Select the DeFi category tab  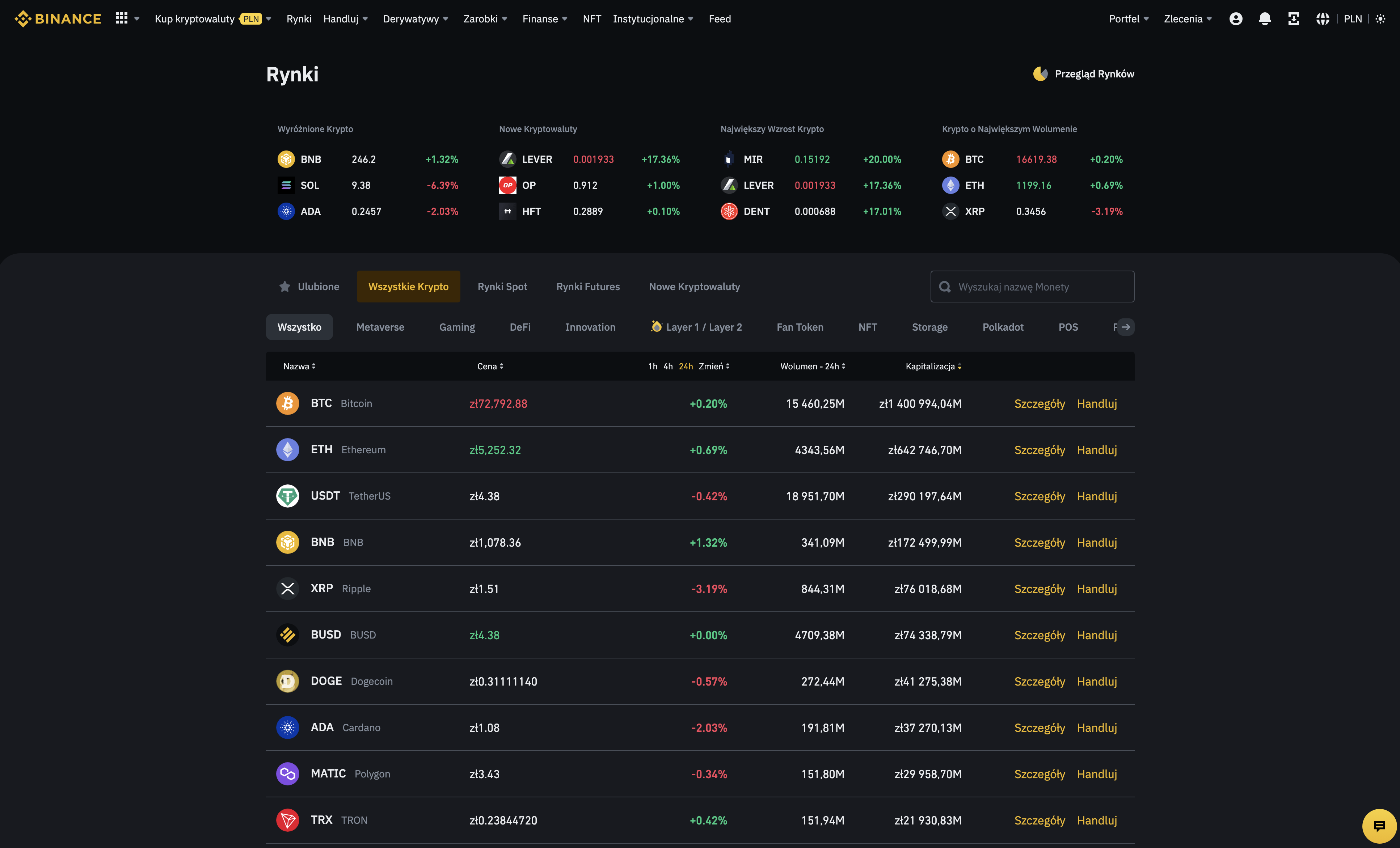[x=520, y=327]
